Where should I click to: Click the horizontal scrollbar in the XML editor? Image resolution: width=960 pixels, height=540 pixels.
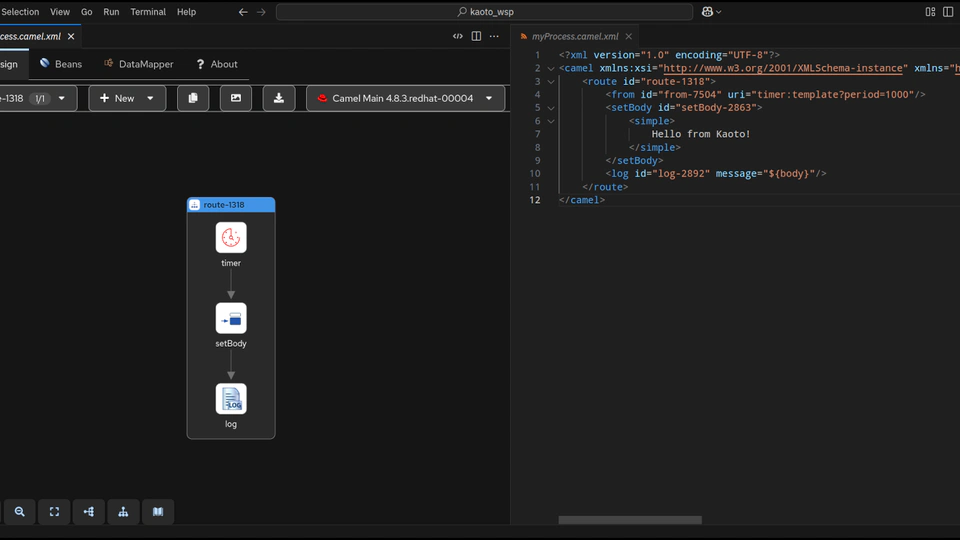(630, 520)
